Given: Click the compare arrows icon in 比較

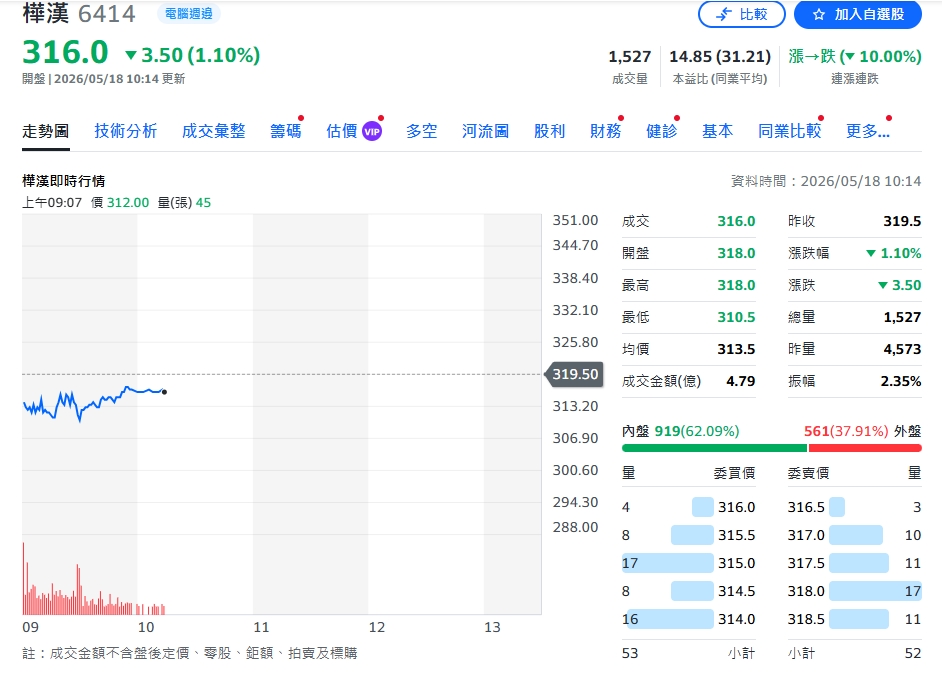Looking at the screenshot, I should pyautogui.click(x=725, y=14).
